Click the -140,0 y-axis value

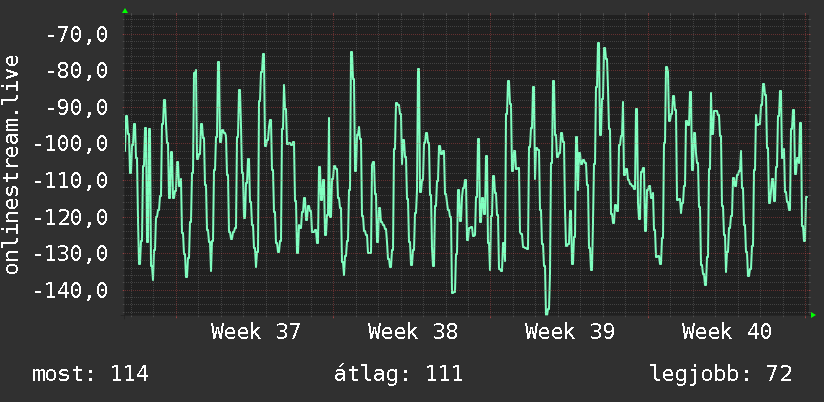[x=71, y=290]
